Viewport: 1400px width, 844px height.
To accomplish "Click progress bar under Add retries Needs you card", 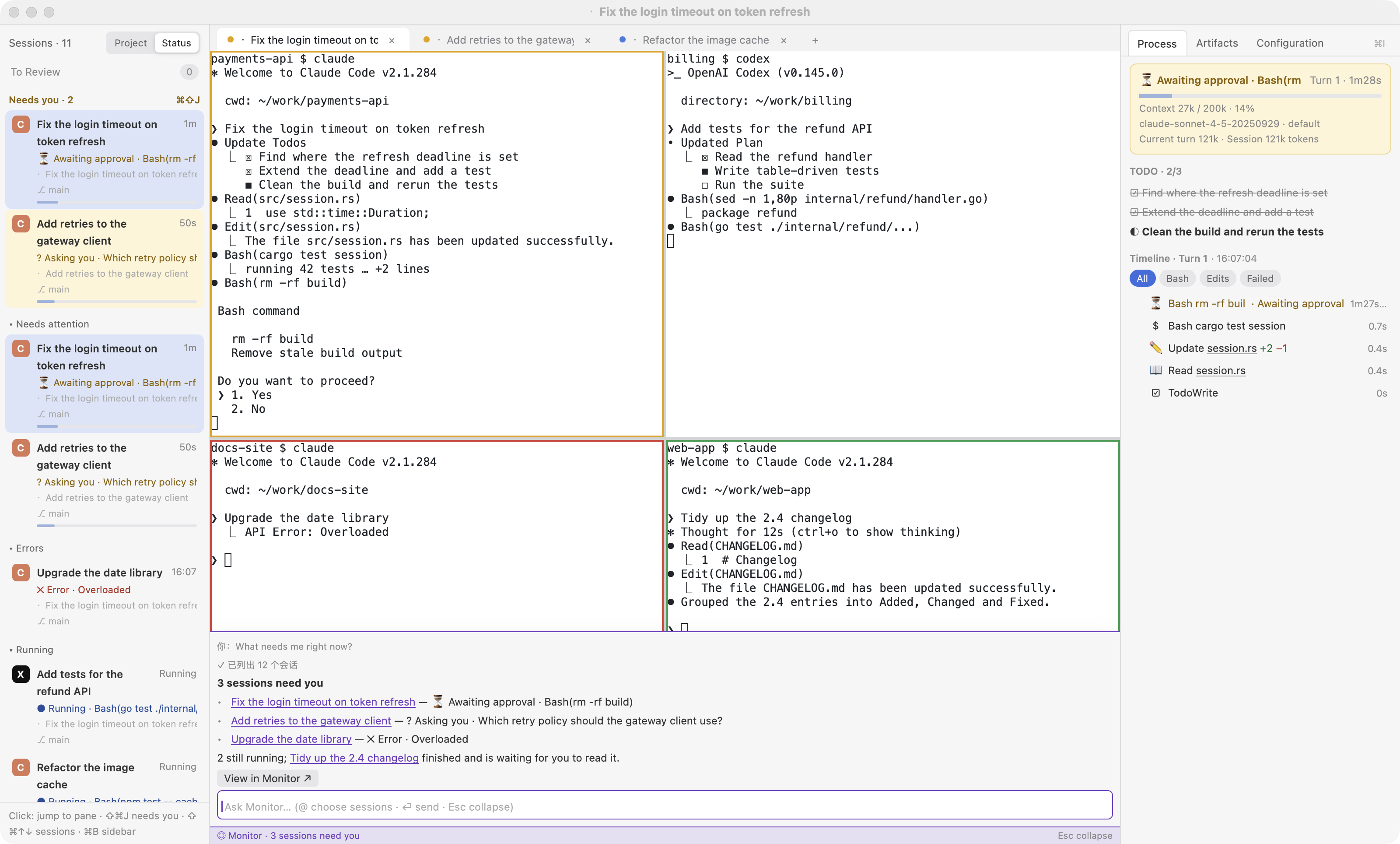I will [x=116, y=301].
